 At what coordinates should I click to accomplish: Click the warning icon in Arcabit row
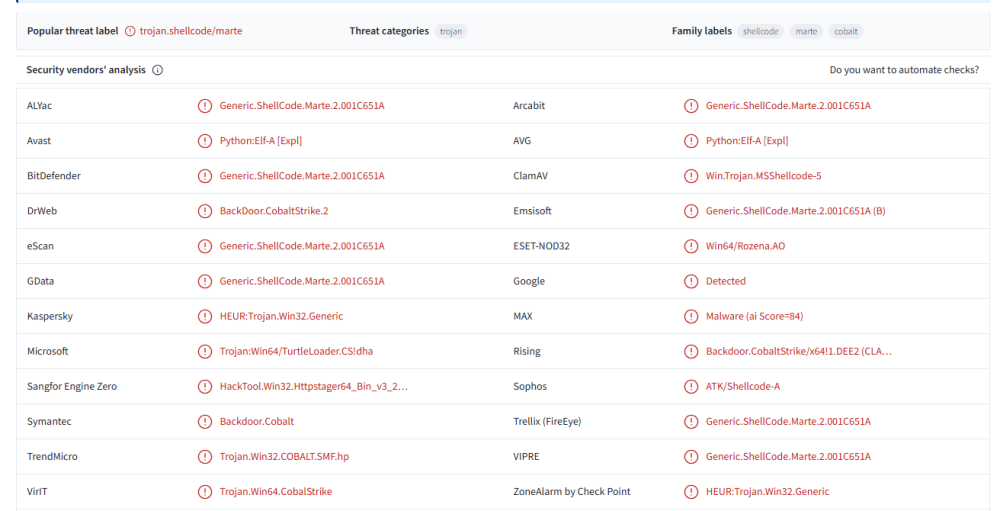[x=691, y=106]
